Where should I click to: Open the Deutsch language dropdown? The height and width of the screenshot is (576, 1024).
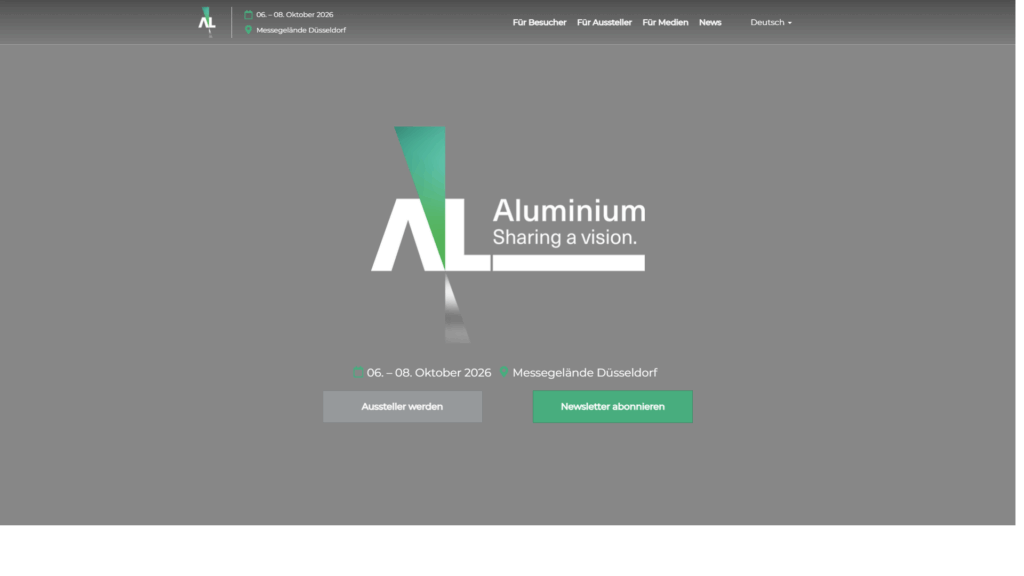pyautogui.click(x=770, y=22)
